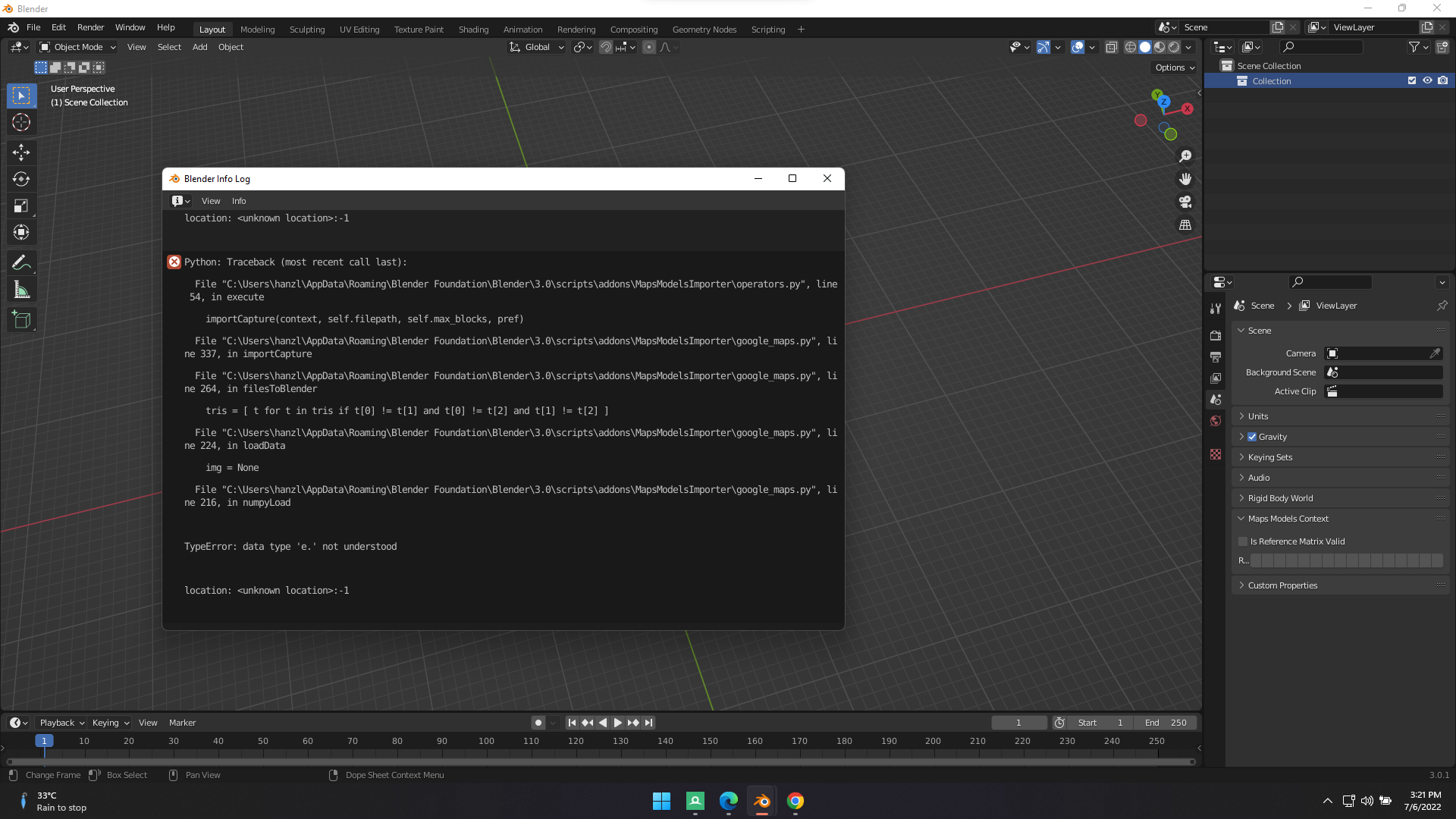Open the World Properties tab
Viewport: 1456px width, 819px height.
[1216, 421]
